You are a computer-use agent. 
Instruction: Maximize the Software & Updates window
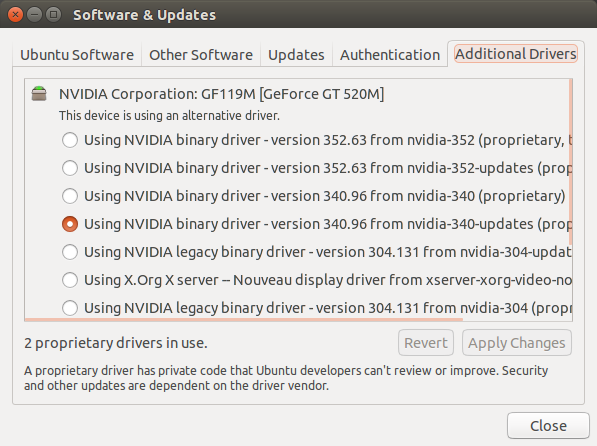click(x=53, y=15)
